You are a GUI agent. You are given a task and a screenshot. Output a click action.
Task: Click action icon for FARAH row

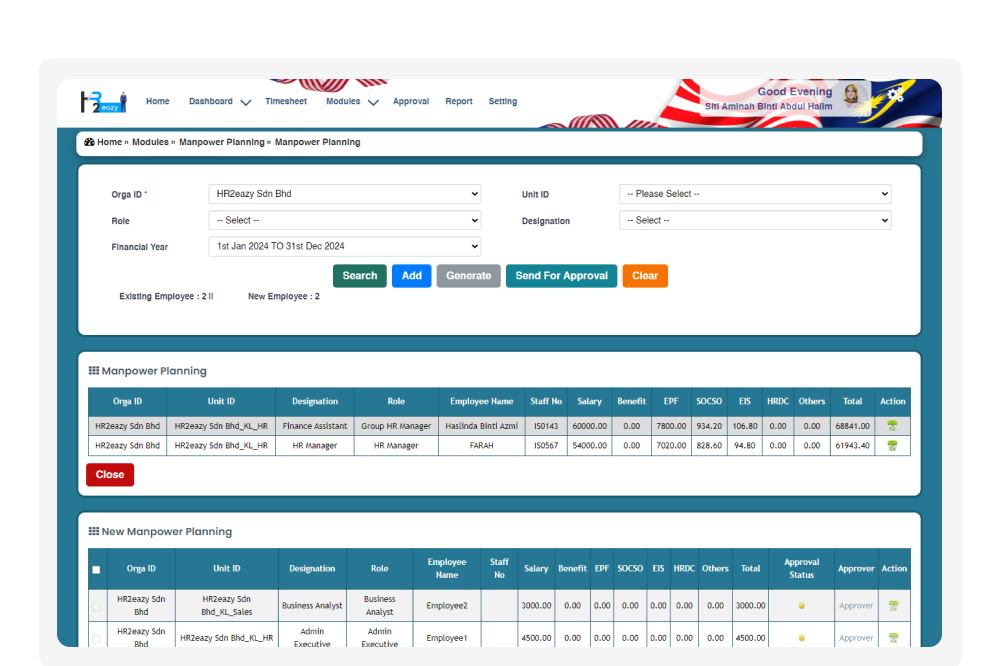pos(892,446)
